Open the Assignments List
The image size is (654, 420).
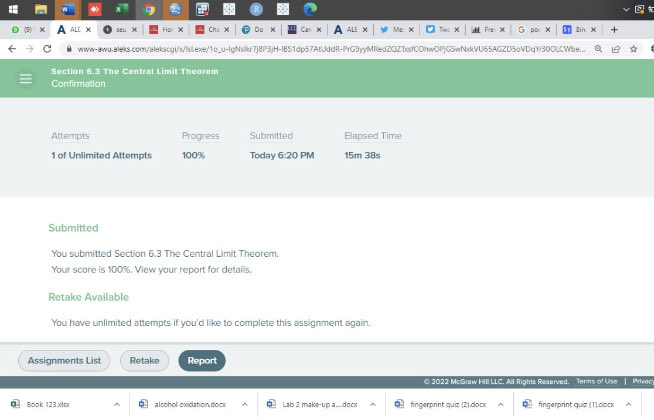64,360
